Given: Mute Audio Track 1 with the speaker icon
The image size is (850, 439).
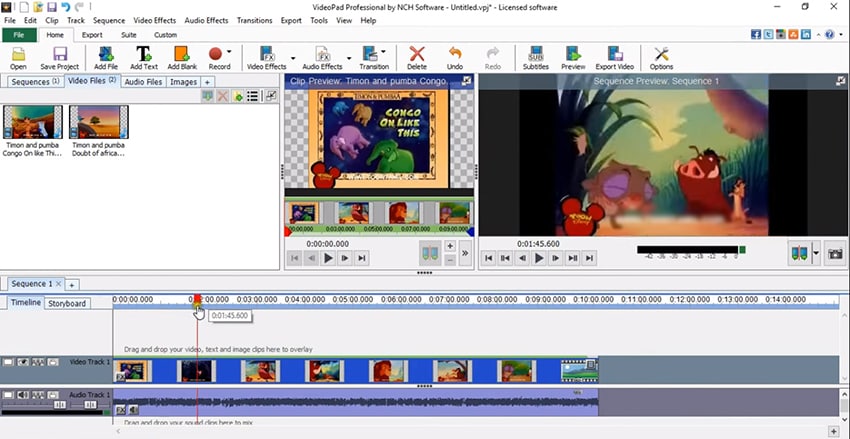Looking at the screenshot, I should point(23,395).
